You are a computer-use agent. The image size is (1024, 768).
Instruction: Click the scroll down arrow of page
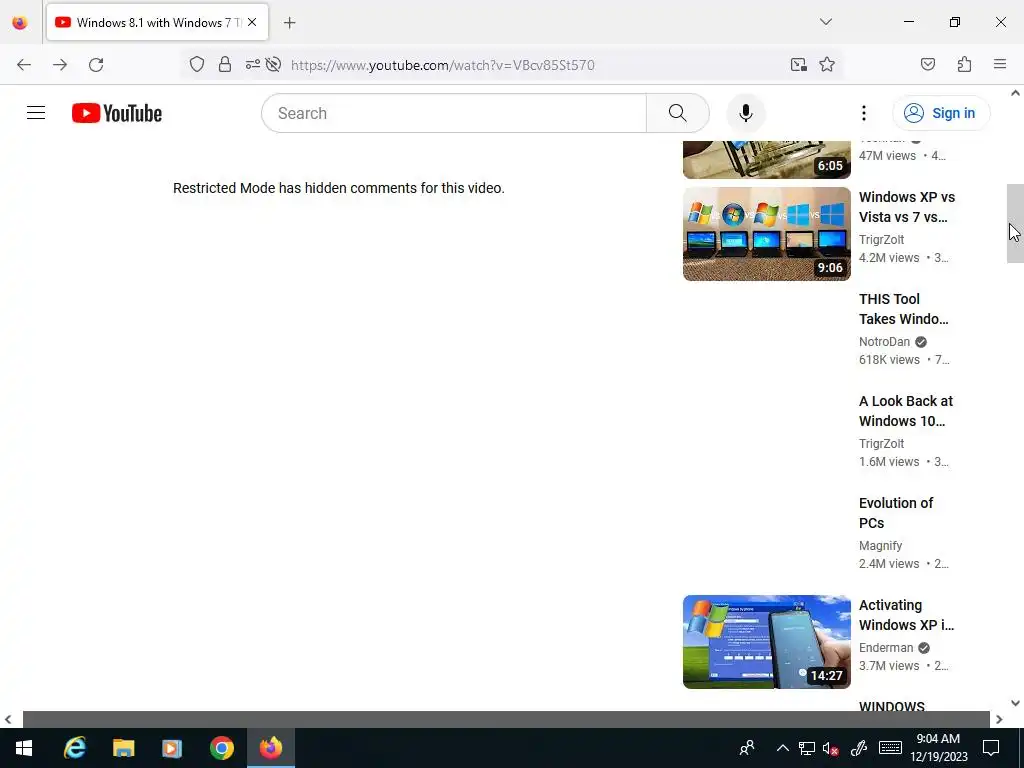point(1015,703)
